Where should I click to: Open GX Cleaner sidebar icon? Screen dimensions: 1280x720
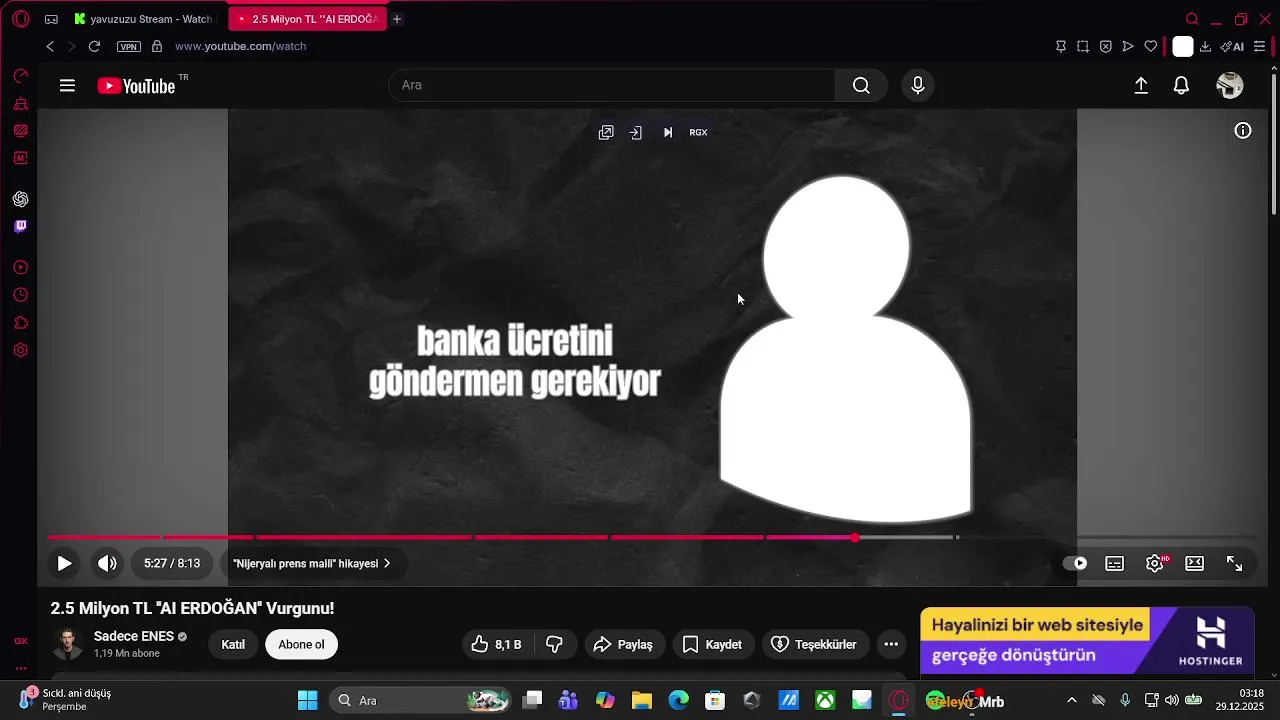point(20,104)
